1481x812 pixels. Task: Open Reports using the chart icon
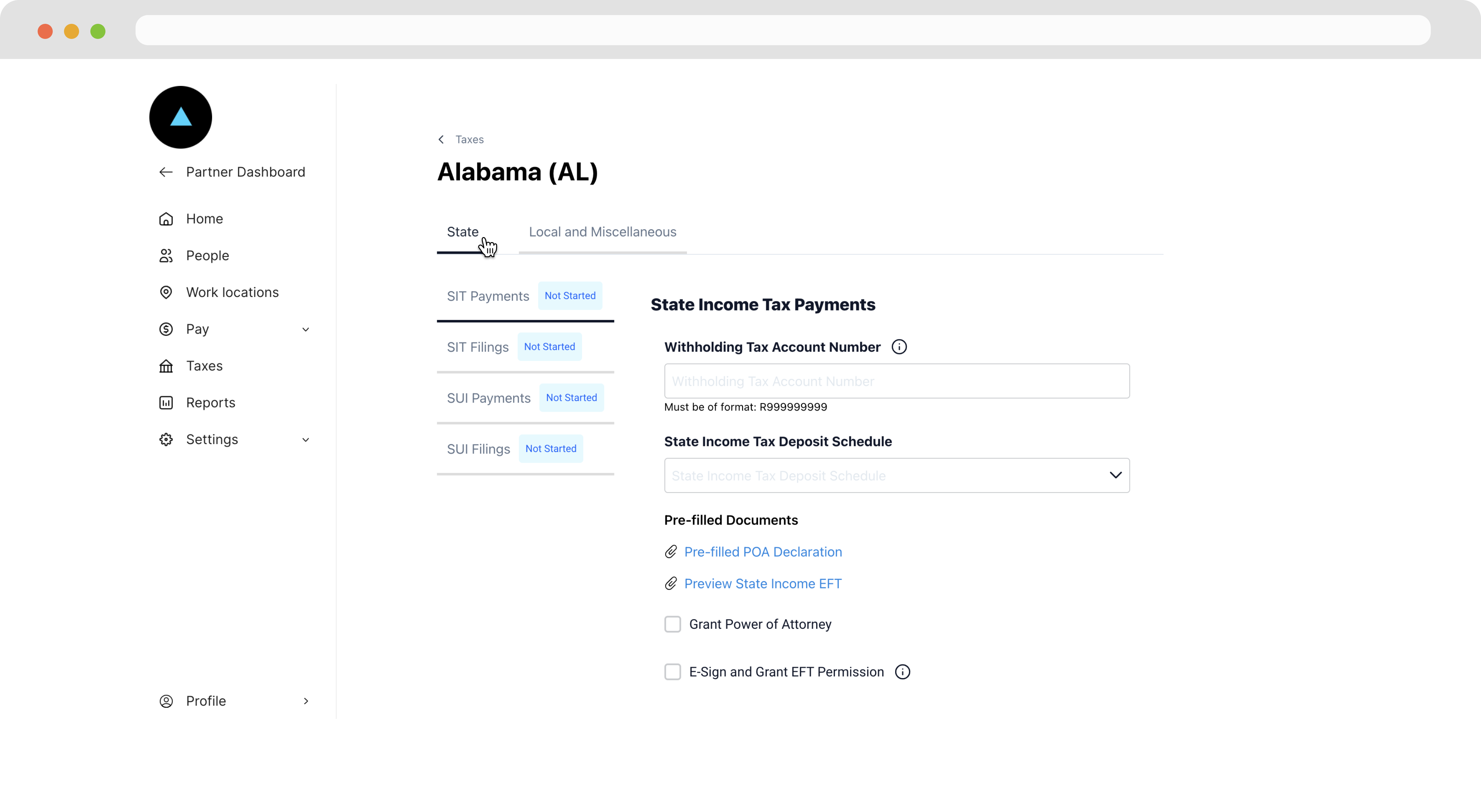pyautogui.click(x=166, y=403)
